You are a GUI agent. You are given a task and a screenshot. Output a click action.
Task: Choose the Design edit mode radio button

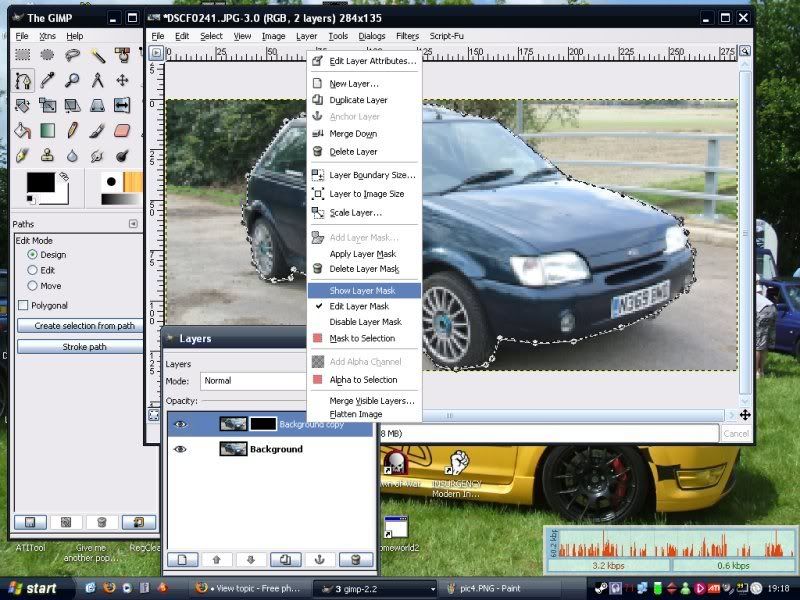(33, 255)
